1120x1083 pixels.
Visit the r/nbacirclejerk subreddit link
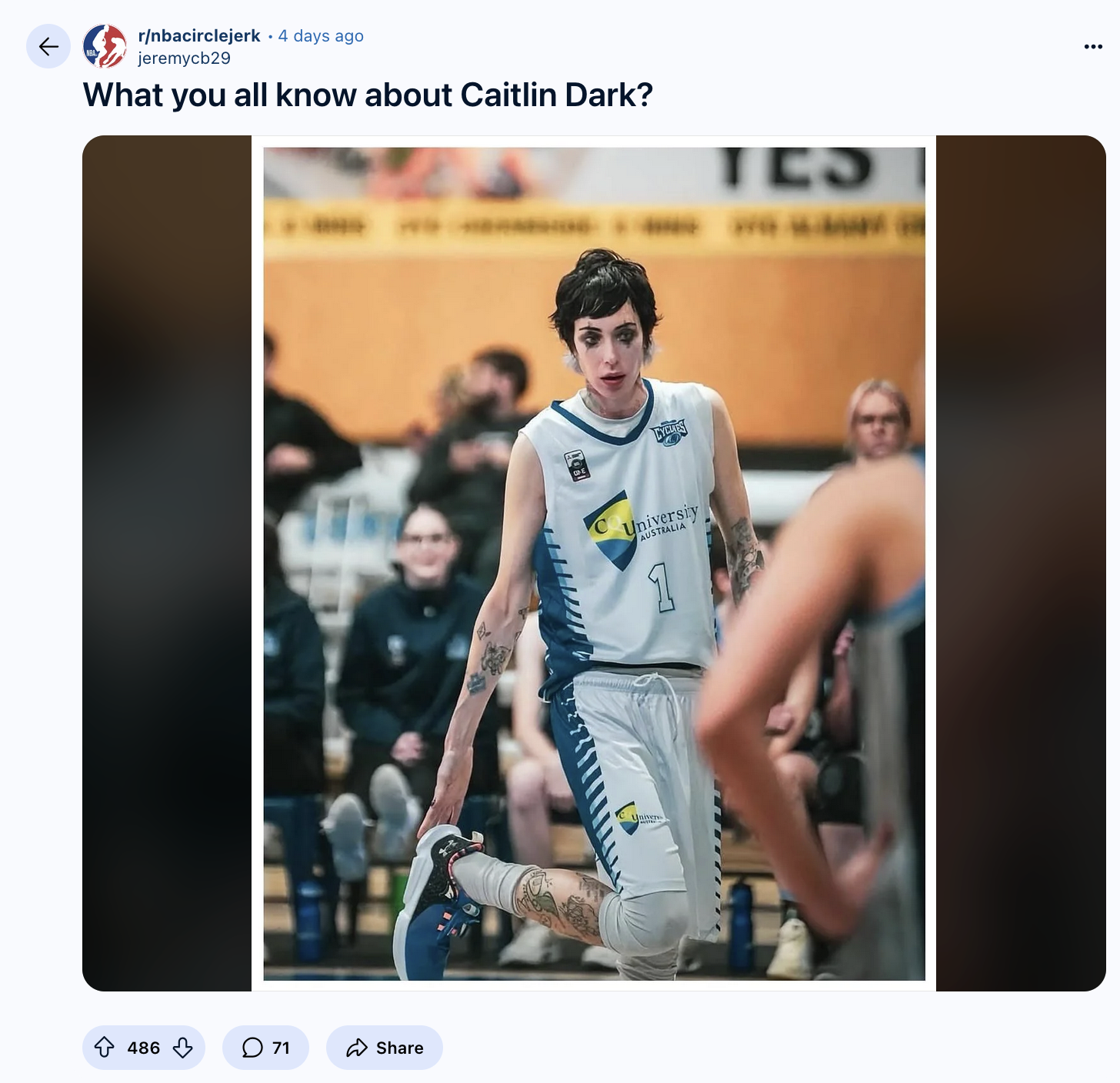coord(199,36)
